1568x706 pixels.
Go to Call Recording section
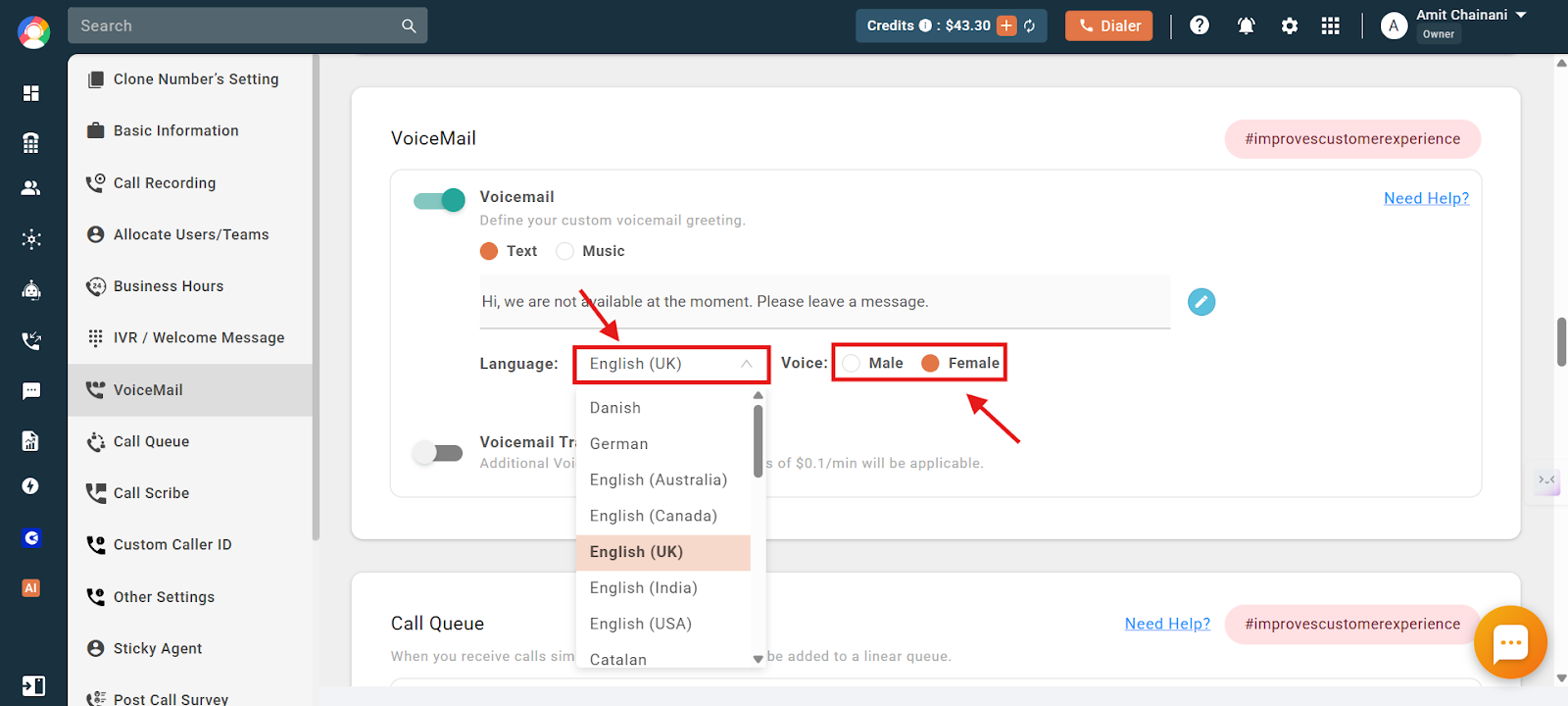tap(190, 183)
